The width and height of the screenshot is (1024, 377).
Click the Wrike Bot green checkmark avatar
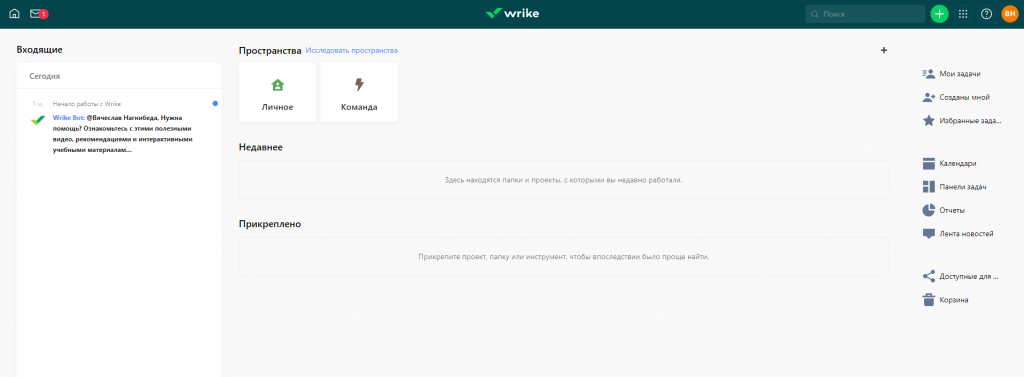(x=38, y=120)
